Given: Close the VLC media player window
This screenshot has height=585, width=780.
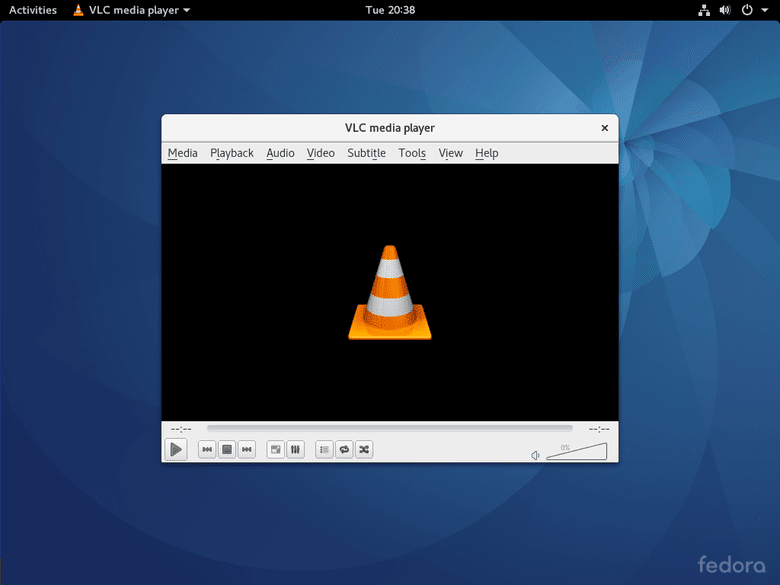Looking at the screenshot, I should pos(604,128).
